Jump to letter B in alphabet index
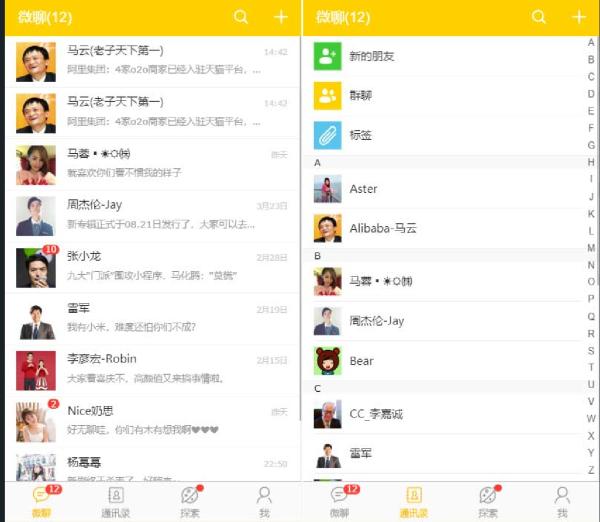Viewport: 600px width, 522px height. click(x=591, y=60)
